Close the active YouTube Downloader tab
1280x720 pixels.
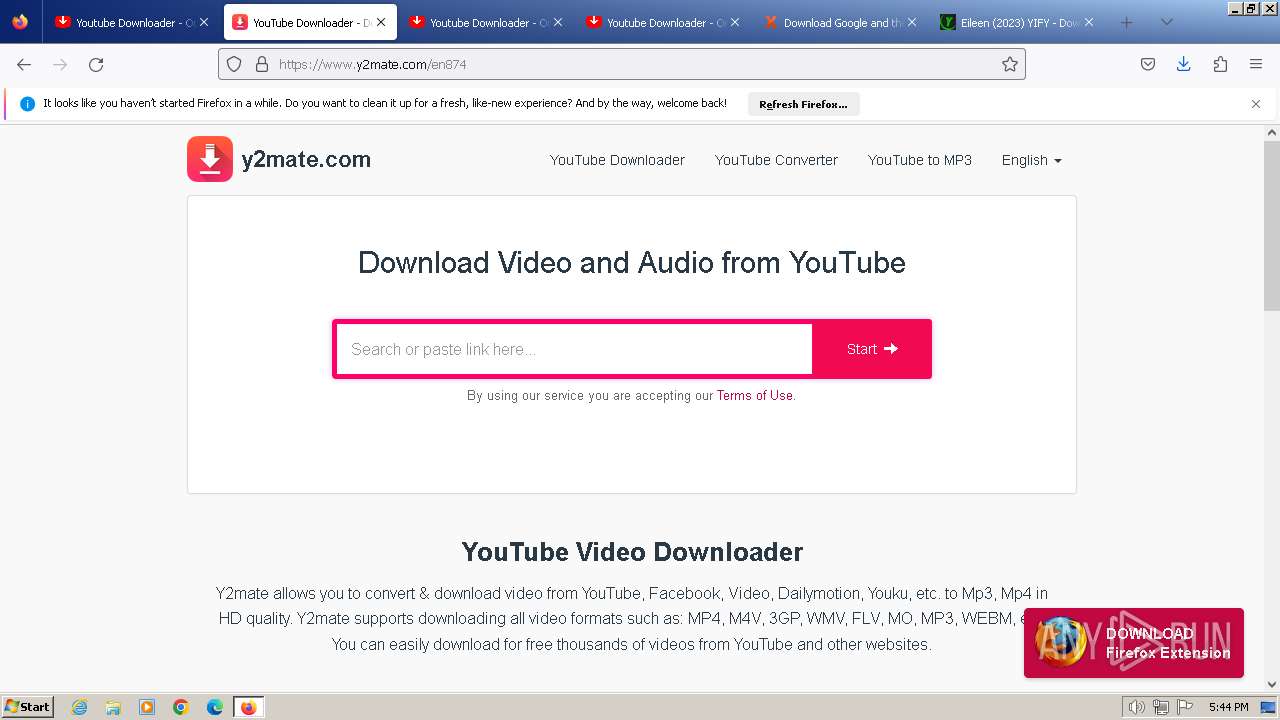point(381,22)
